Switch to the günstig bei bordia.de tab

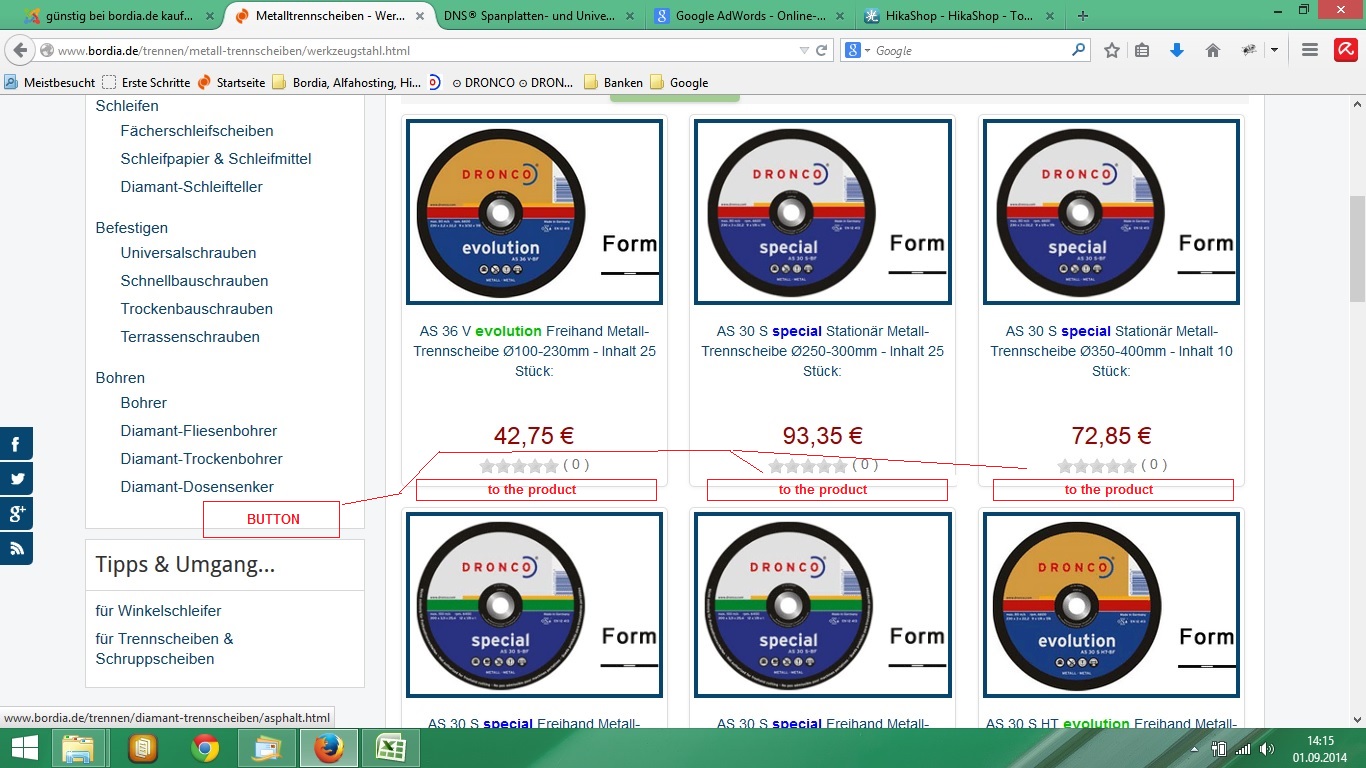117,16
